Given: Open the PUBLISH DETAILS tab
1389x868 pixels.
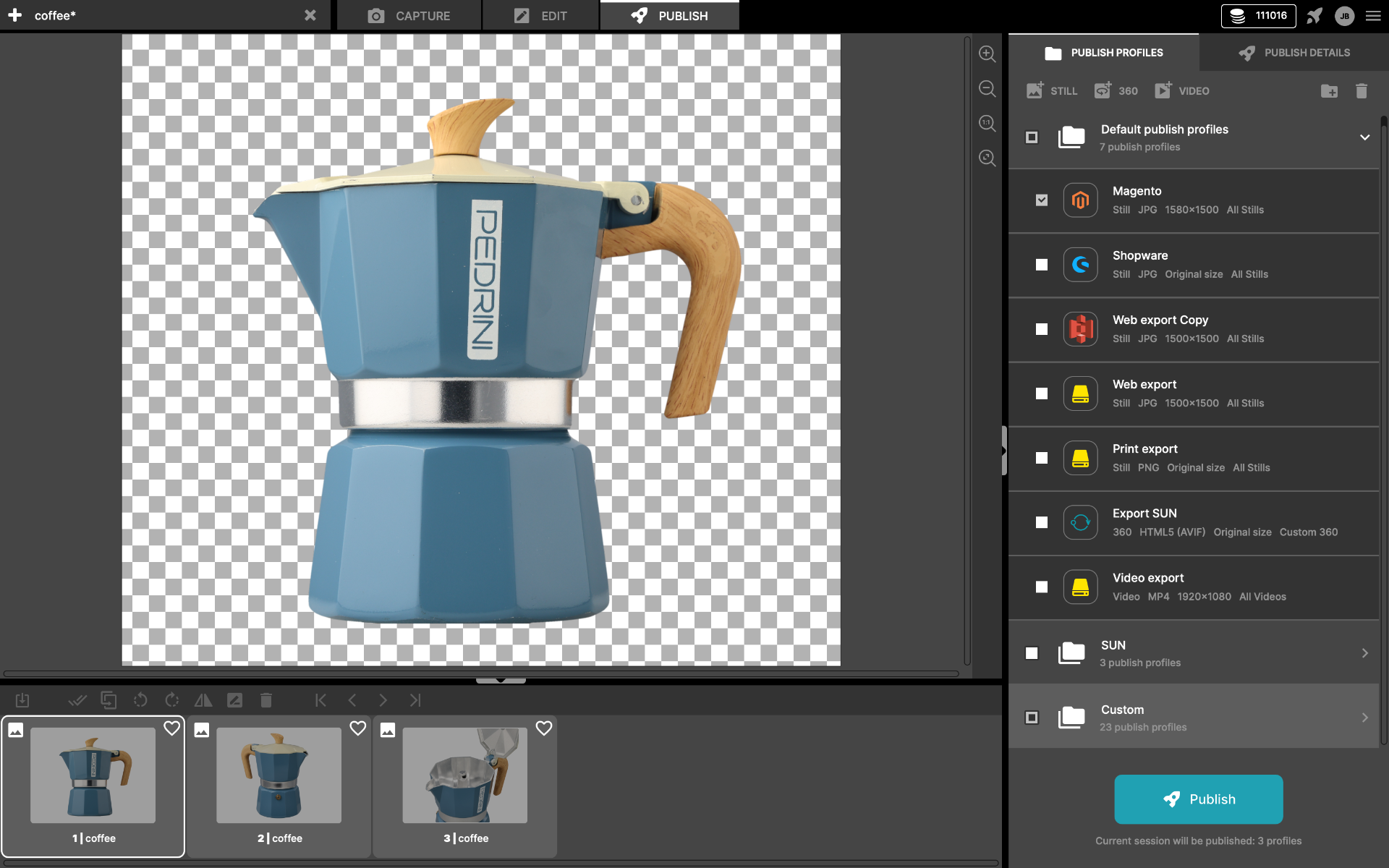Looking at the screenshot, I should point(1294,53).
